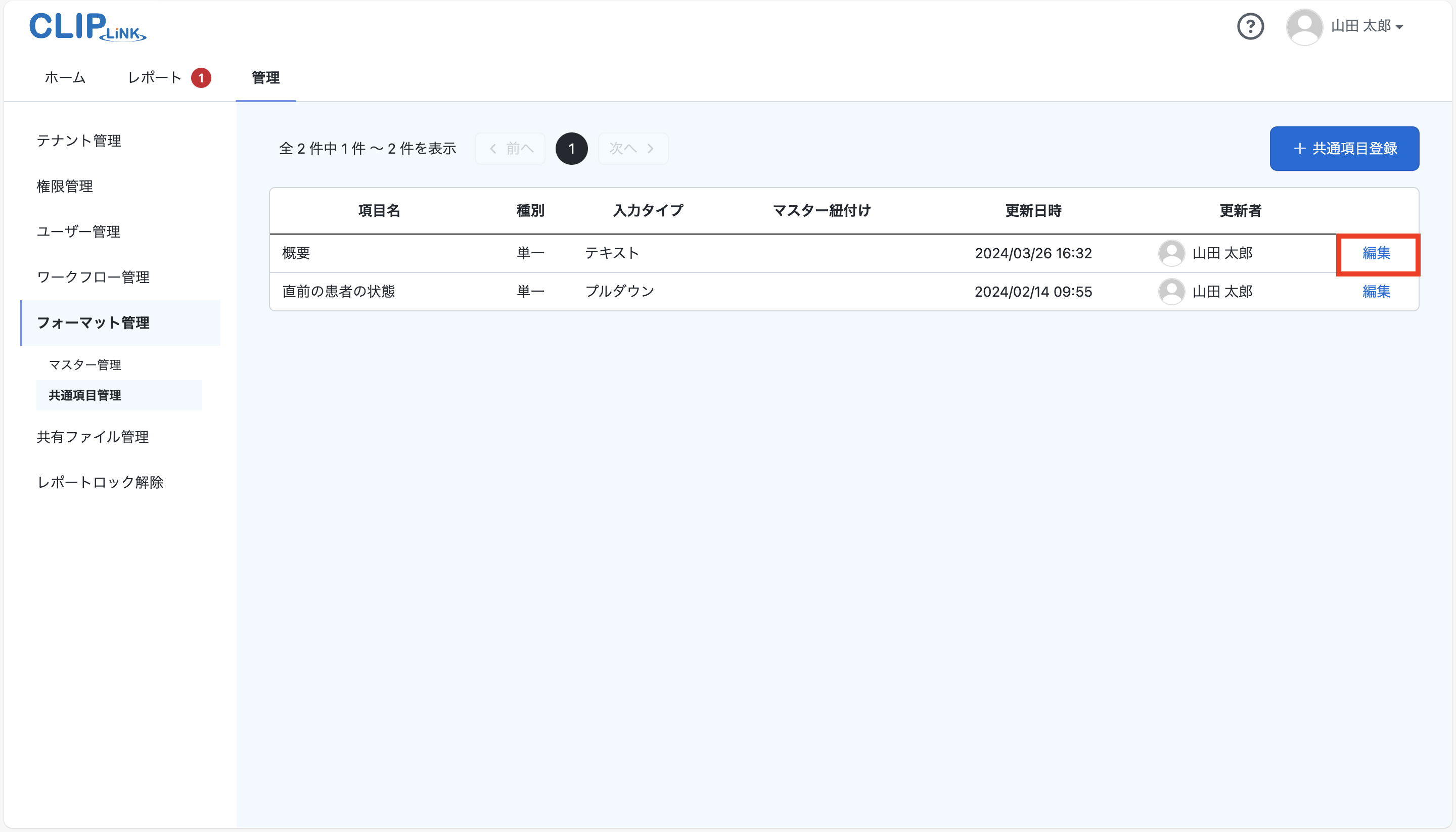The image size is (1456, 832).
Task: Click the next page arrow 次へ
Action: (632, 148)
